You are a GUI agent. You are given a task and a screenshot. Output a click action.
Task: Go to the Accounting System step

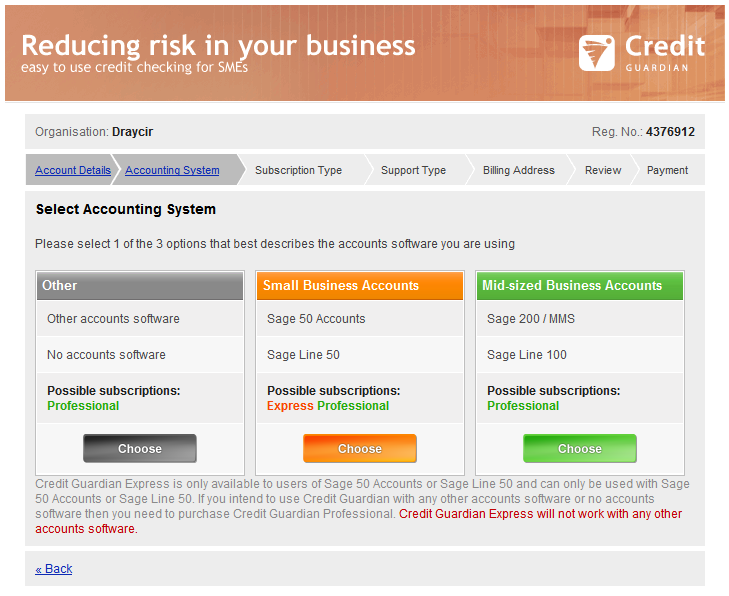point(172,170)
